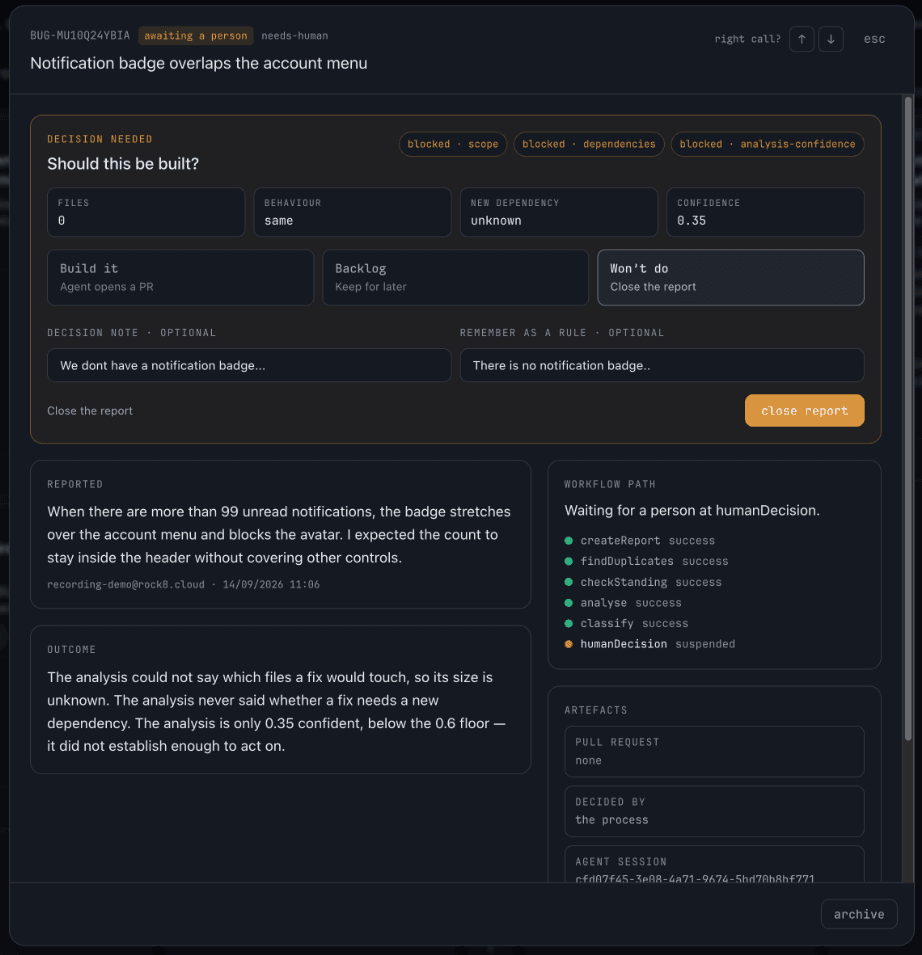Click the analyse workflow step
The height and width of the screenshot is (955, 922).
click(623, 603)
